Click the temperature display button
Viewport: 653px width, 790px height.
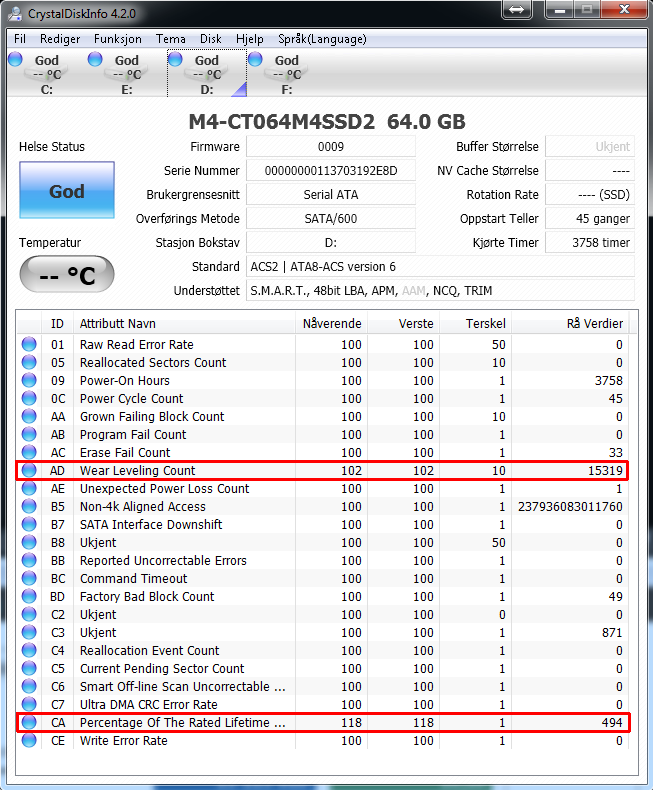(67, 274)
